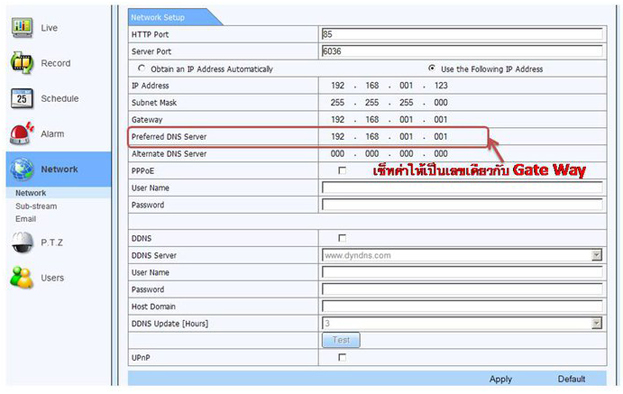Click IP Address last octet 123
The width and height of the screenshot is (623, 394).
coord(441,85)
